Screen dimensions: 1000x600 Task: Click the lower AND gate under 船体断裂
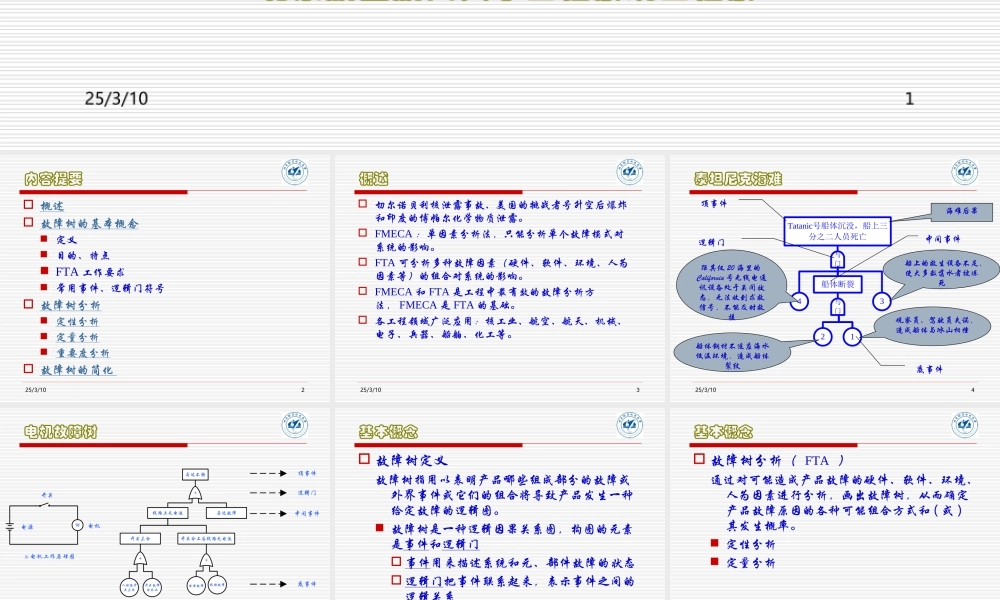pyautogui.click(x=837, y=308)
